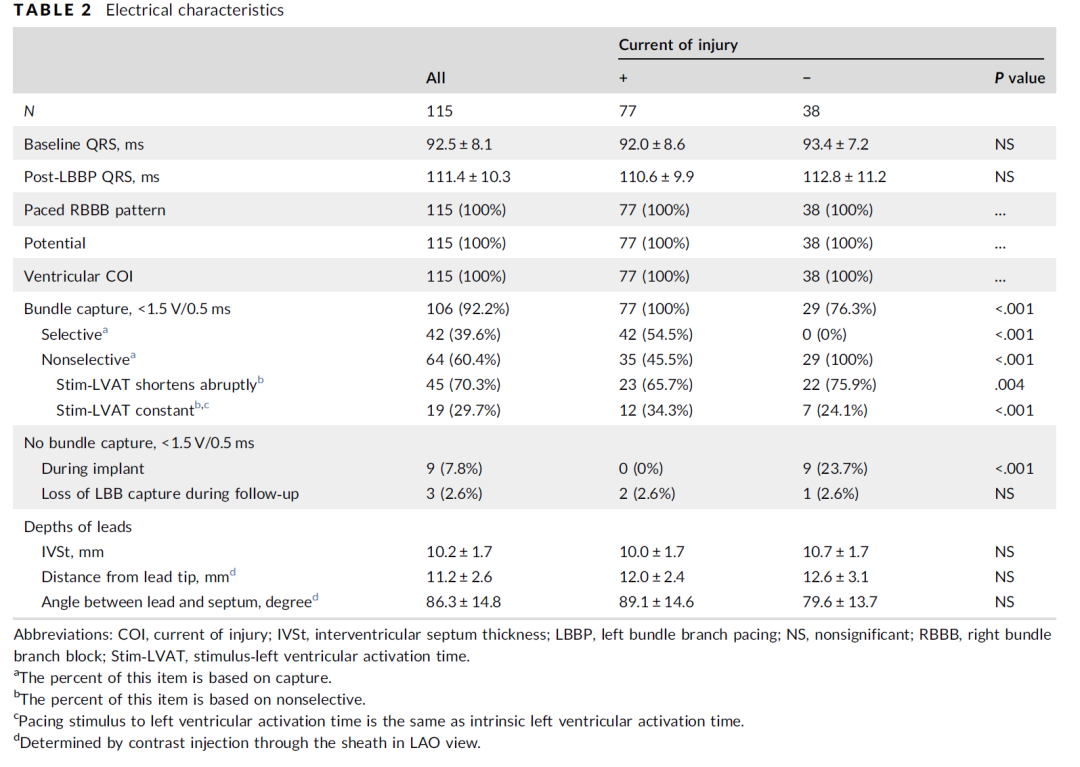Select the "Post-LBBP QRS, ms" row label
The height and width of the screenshot is (767, 1080).
[92, 177]
